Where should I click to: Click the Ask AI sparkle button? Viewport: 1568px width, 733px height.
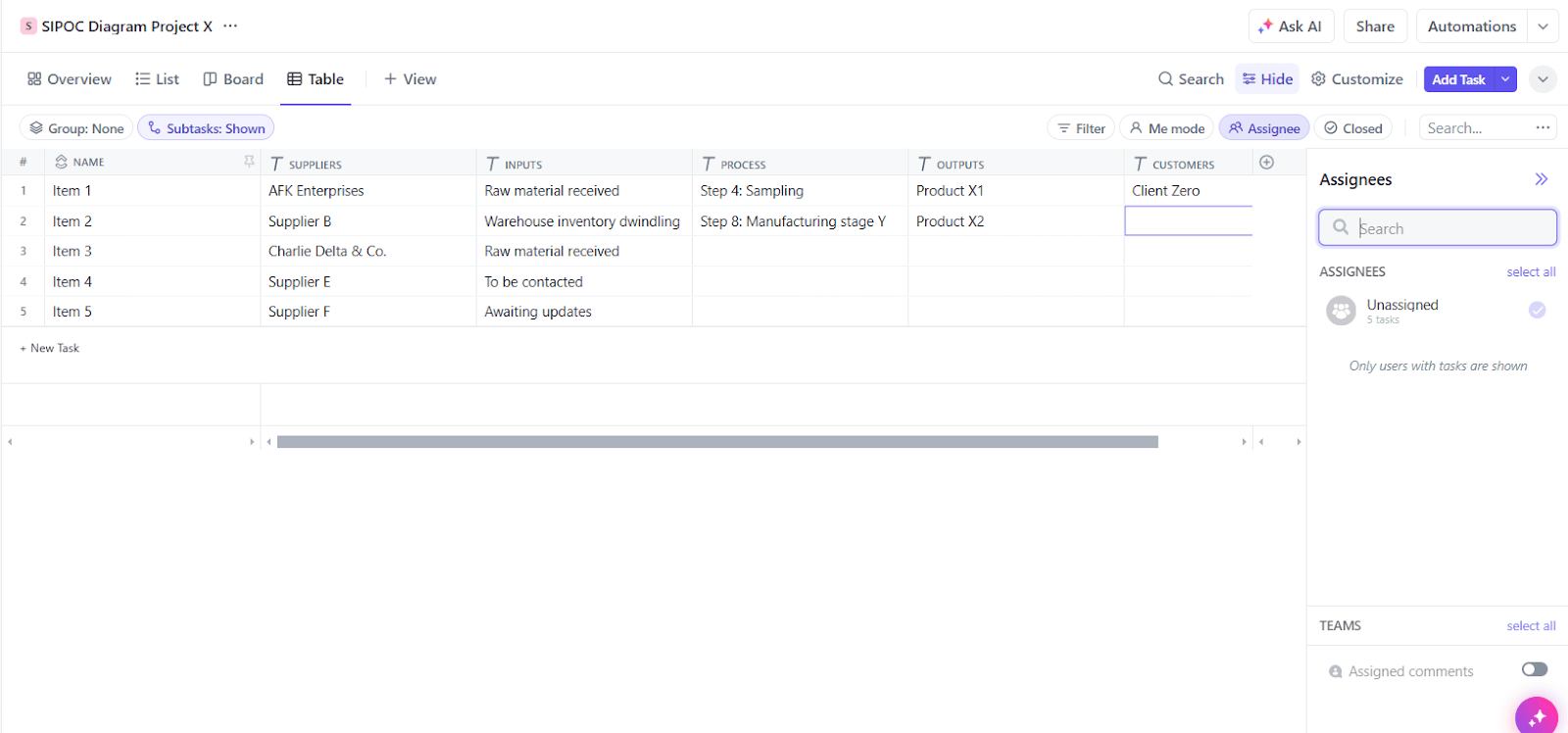(x=1291, y=26)
